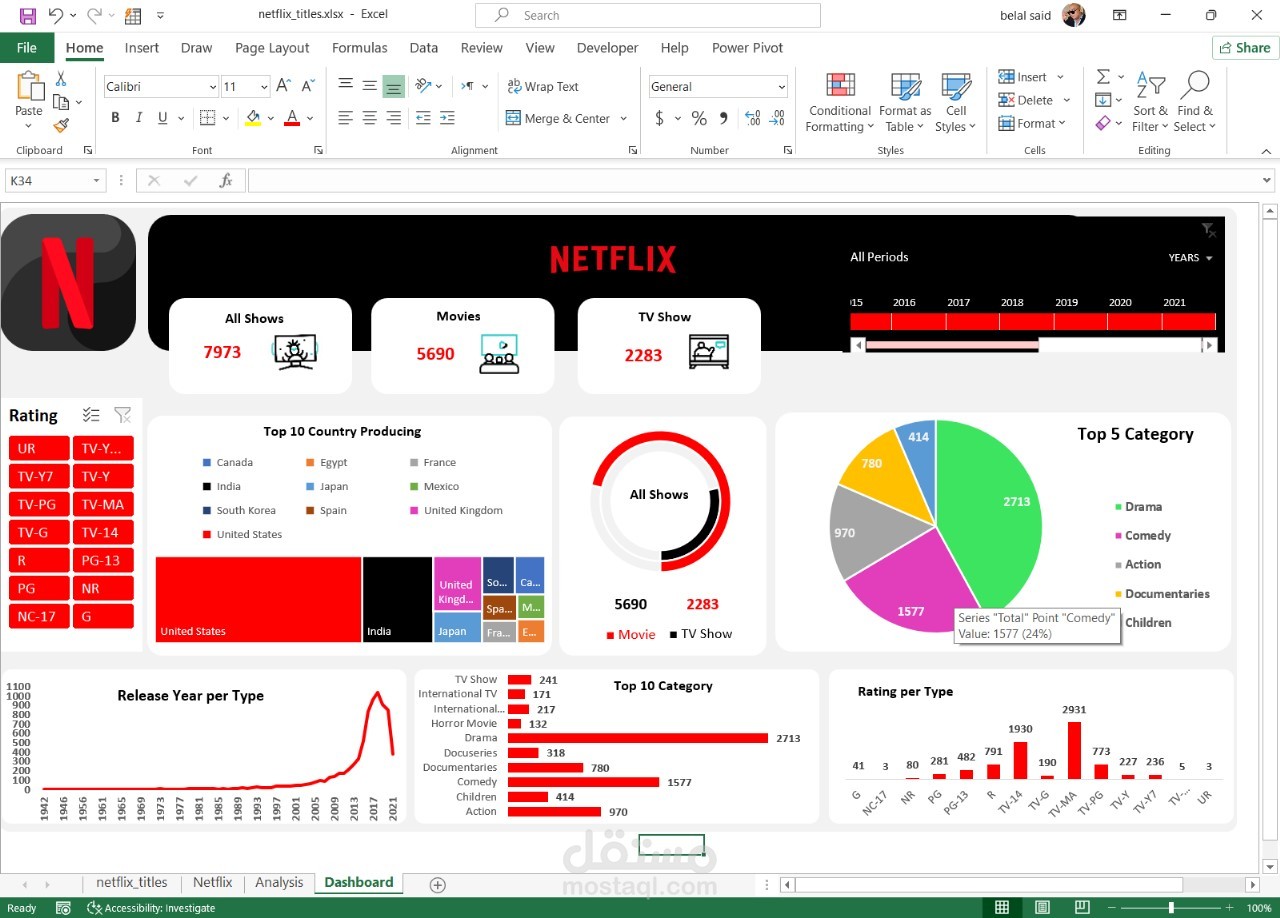Click in the Search box

(x=647, y=15)
